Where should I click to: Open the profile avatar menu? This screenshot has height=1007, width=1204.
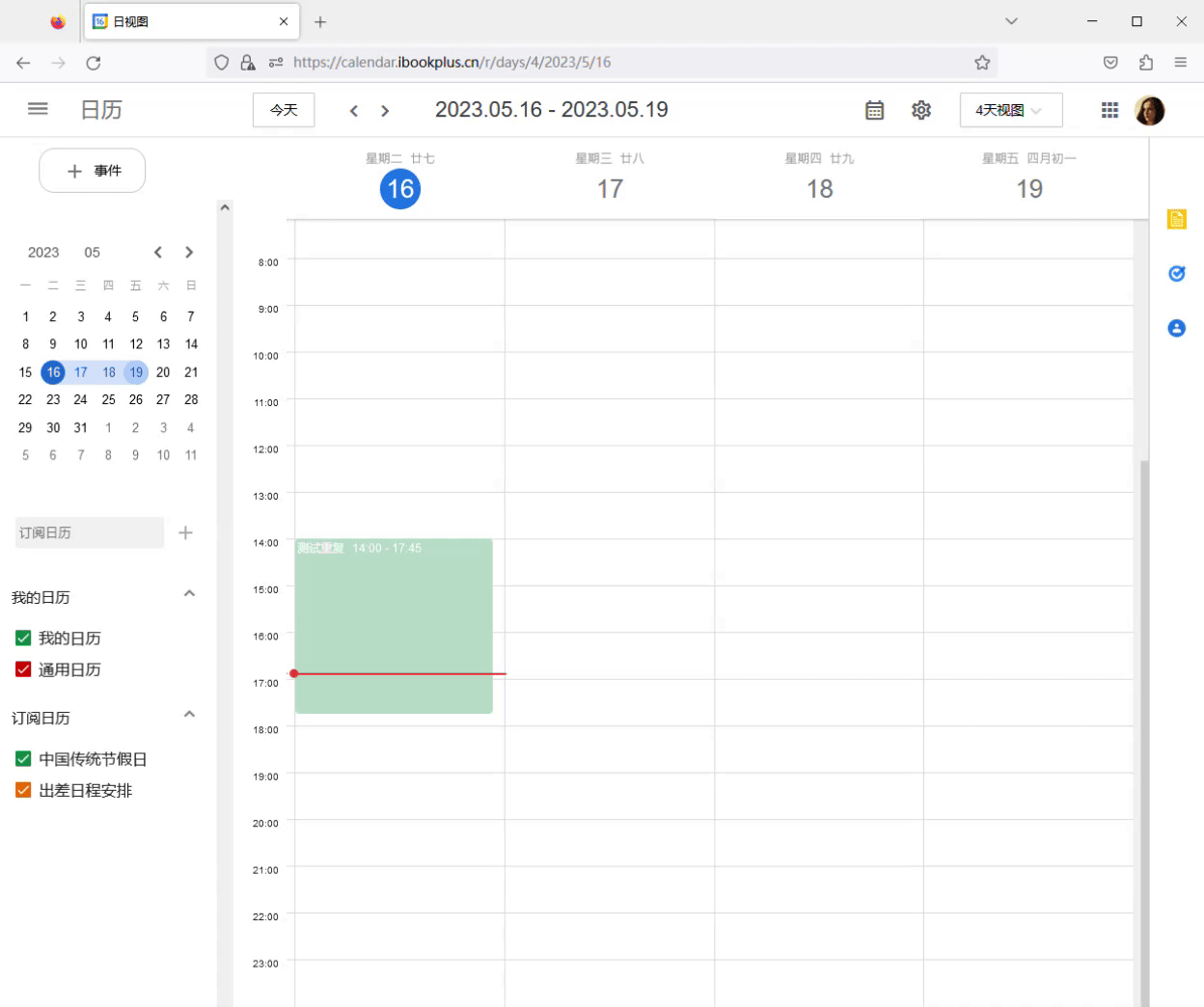[x=1150, y=109]
